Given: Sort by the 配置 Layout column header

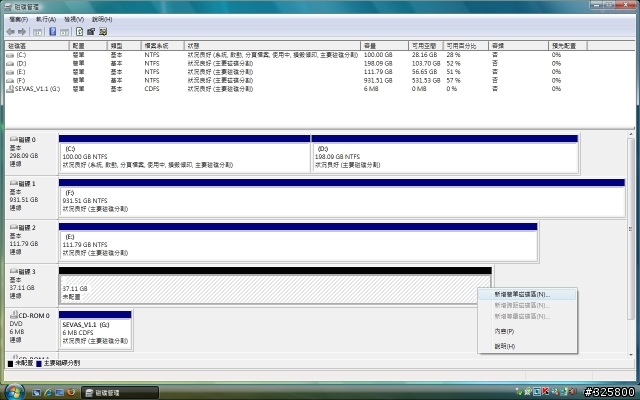Looking at the screenshot, I should (88, 46).
